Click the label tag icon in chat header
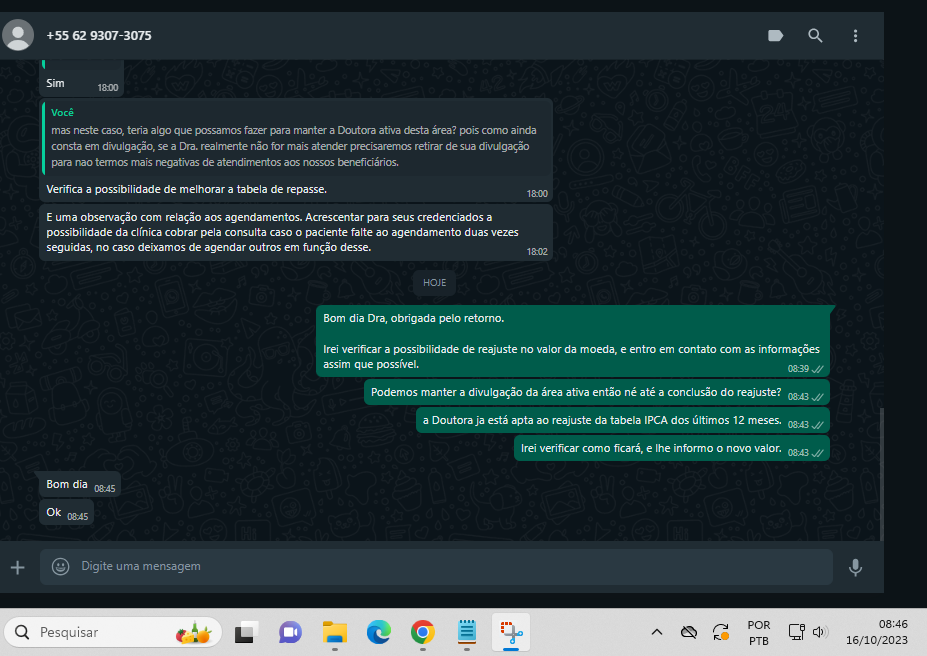 775,35
